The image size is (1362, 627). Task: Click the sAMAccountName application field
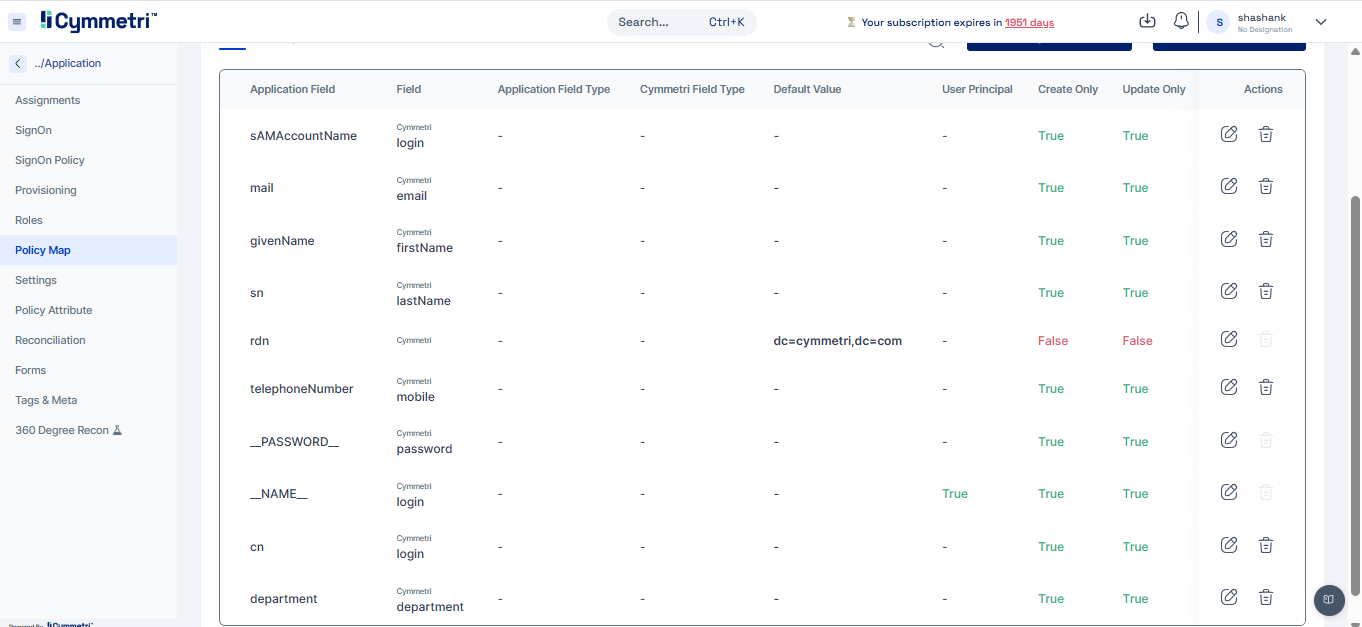303,136
